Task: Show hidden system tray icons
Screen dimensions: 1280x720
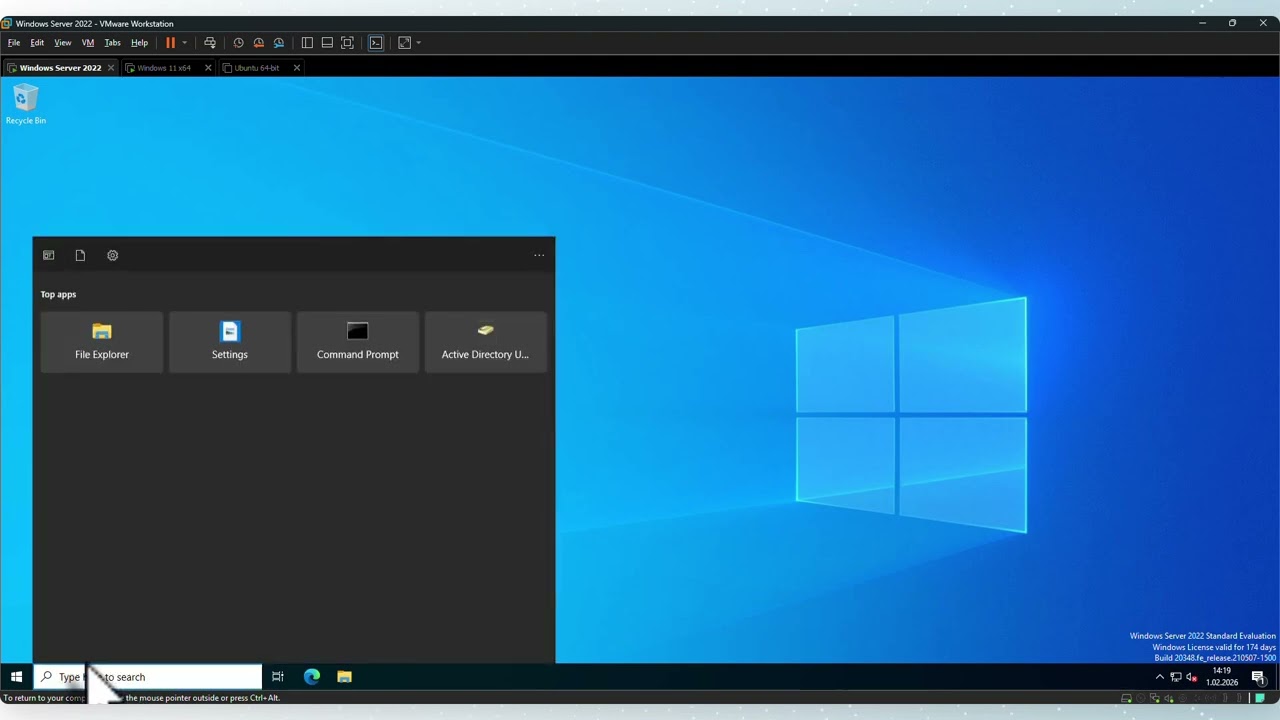Action: click(x=1160, y=677)
